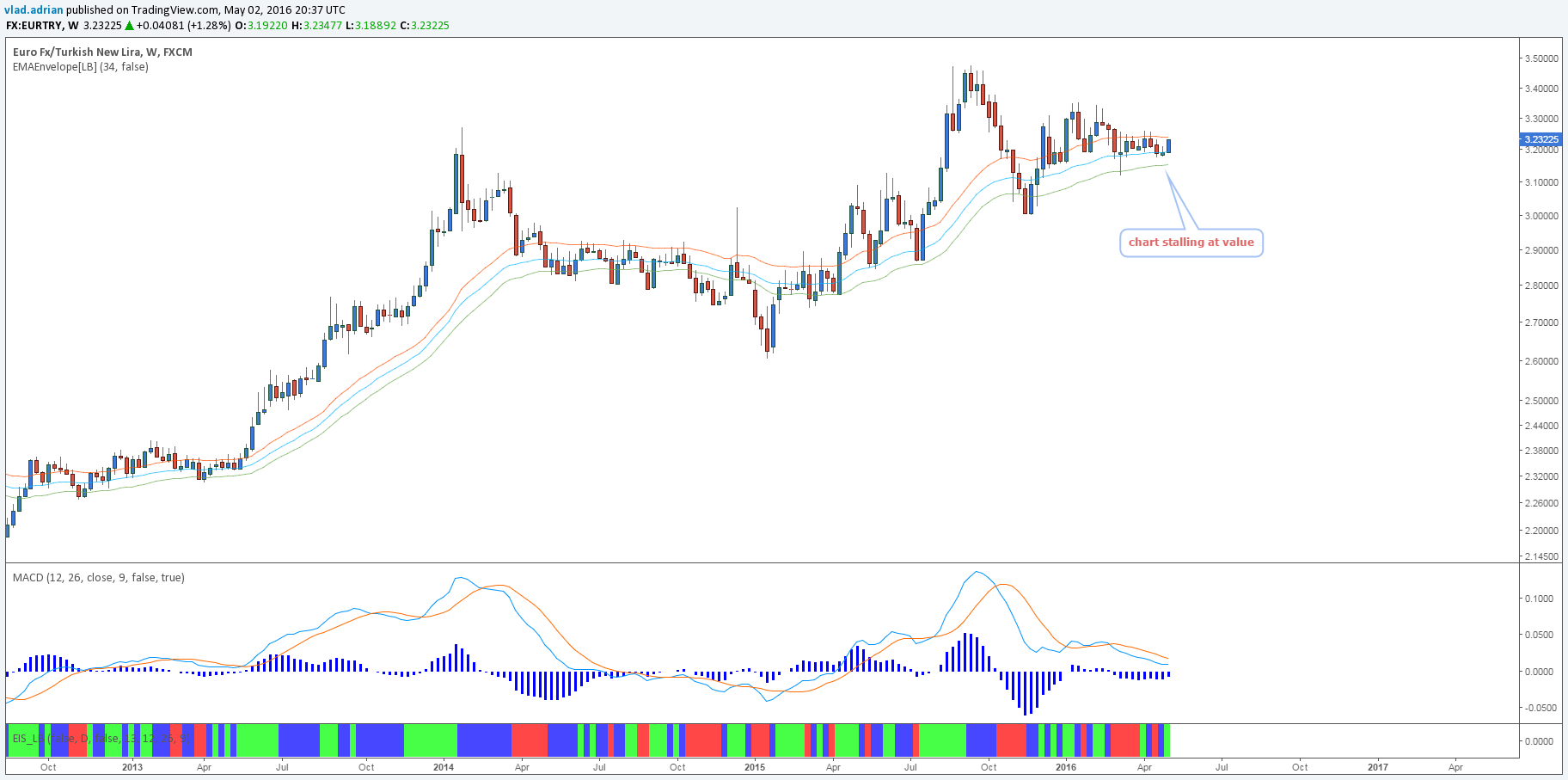The height and width of the screenshot is (780, 1568).
Task: Click the 3.40000 price axis label
Action: pyautogui.click(x=1541, y=89)
